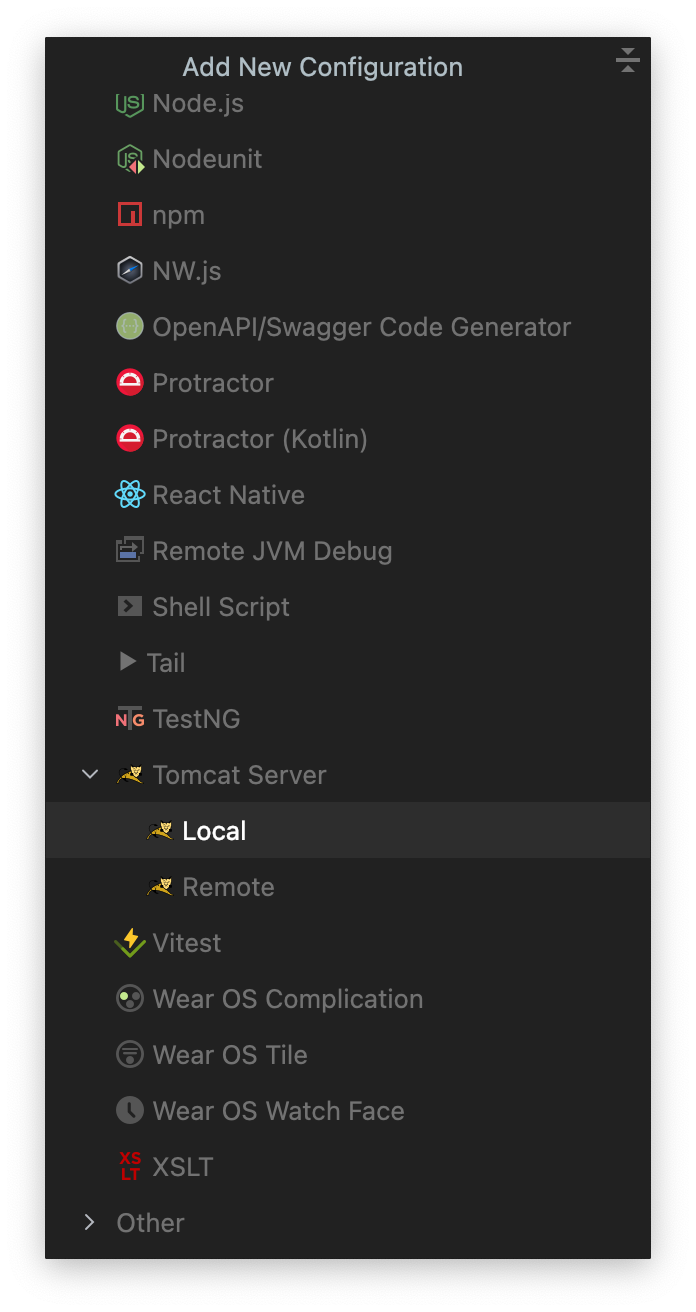Image resolution: width=696 pixels, height=1312 pixels.
Task: Select Protractor (Kotlin) configuration
Action: (260, 439)
